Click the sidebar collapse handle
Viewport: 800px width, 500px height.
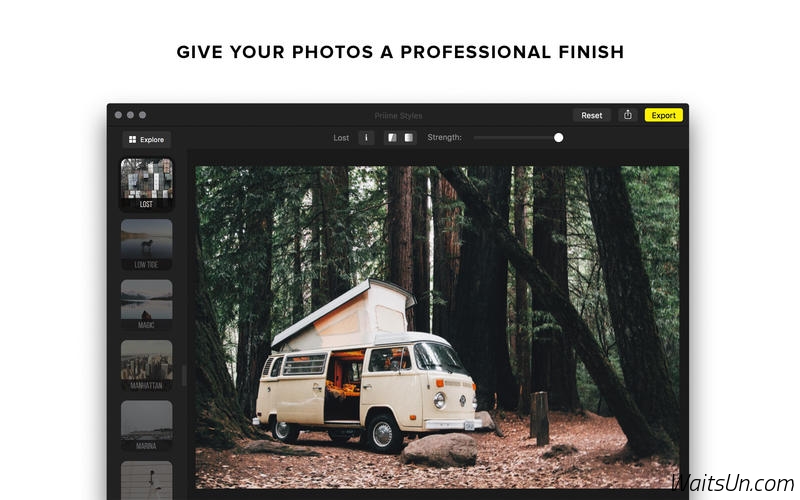coord(184,376)
